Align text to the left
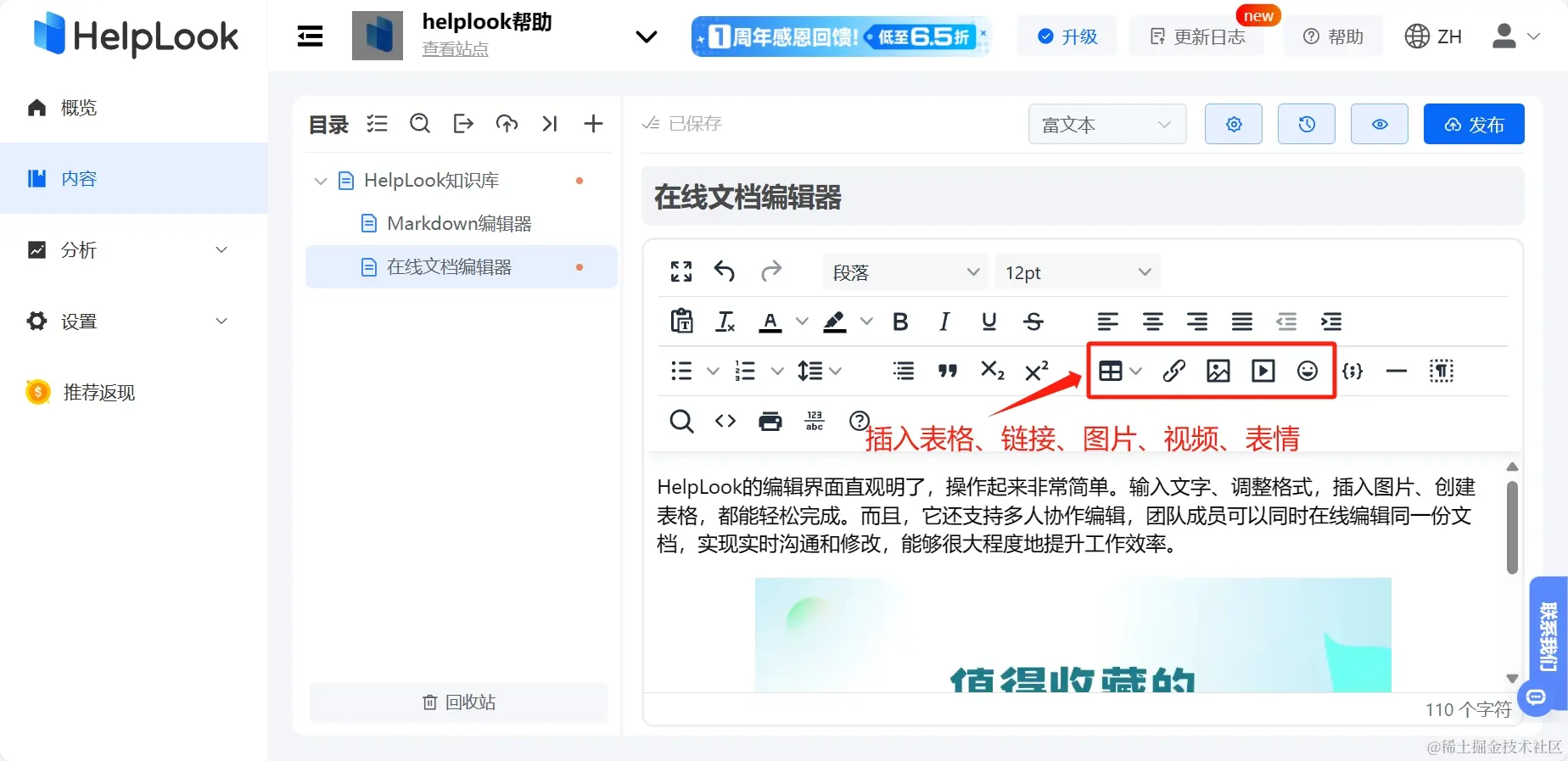The image size is (1568, 761). pyautogui.click(x=1107, y=322)
